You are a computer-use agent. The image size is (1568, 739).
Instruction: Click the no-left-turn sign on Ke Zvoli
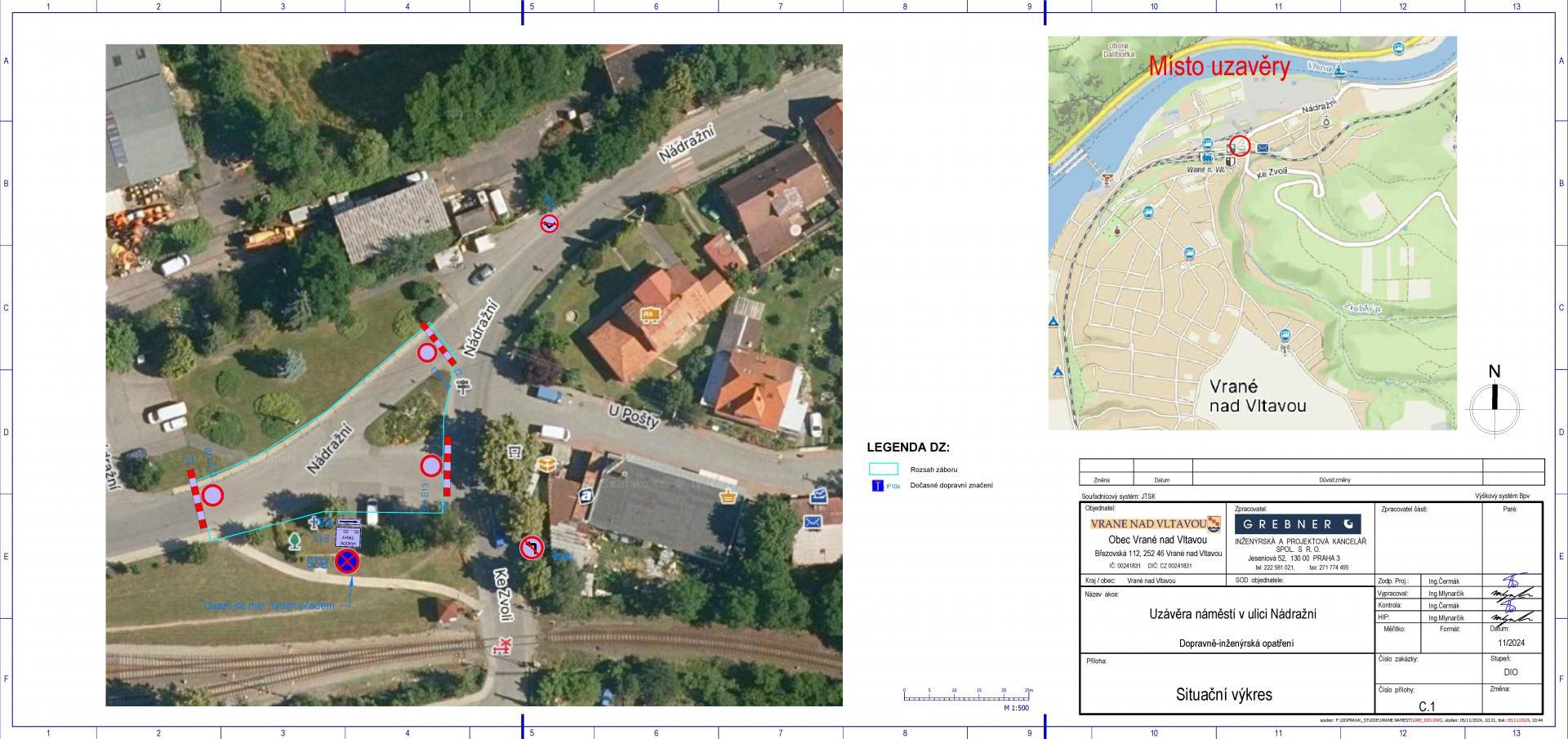532,548
